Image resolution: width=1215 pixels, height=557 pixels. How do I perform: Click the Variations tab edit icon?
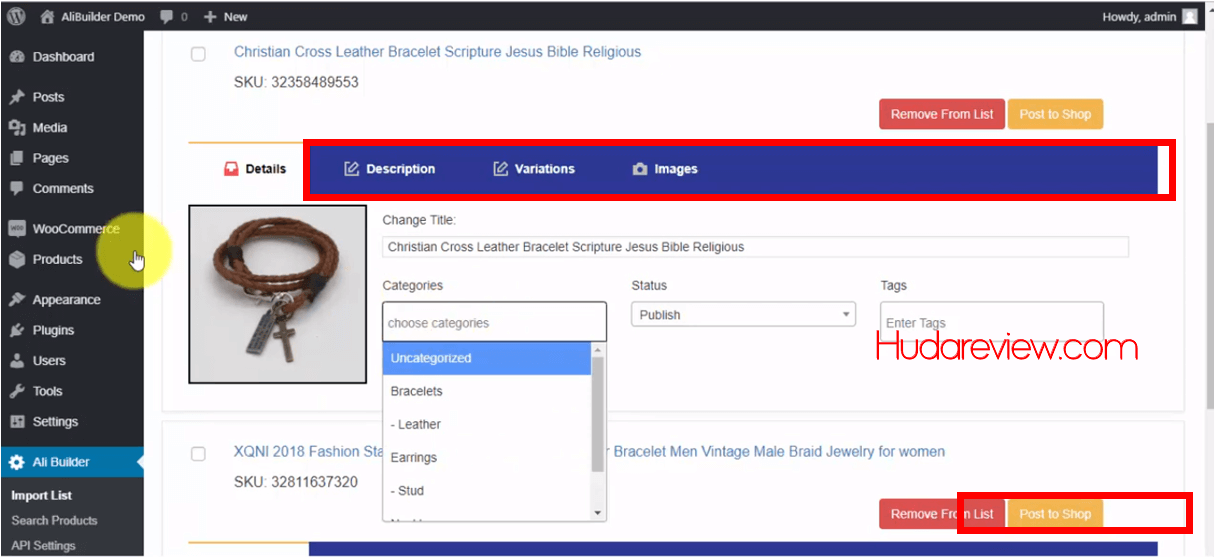(500, 169)
